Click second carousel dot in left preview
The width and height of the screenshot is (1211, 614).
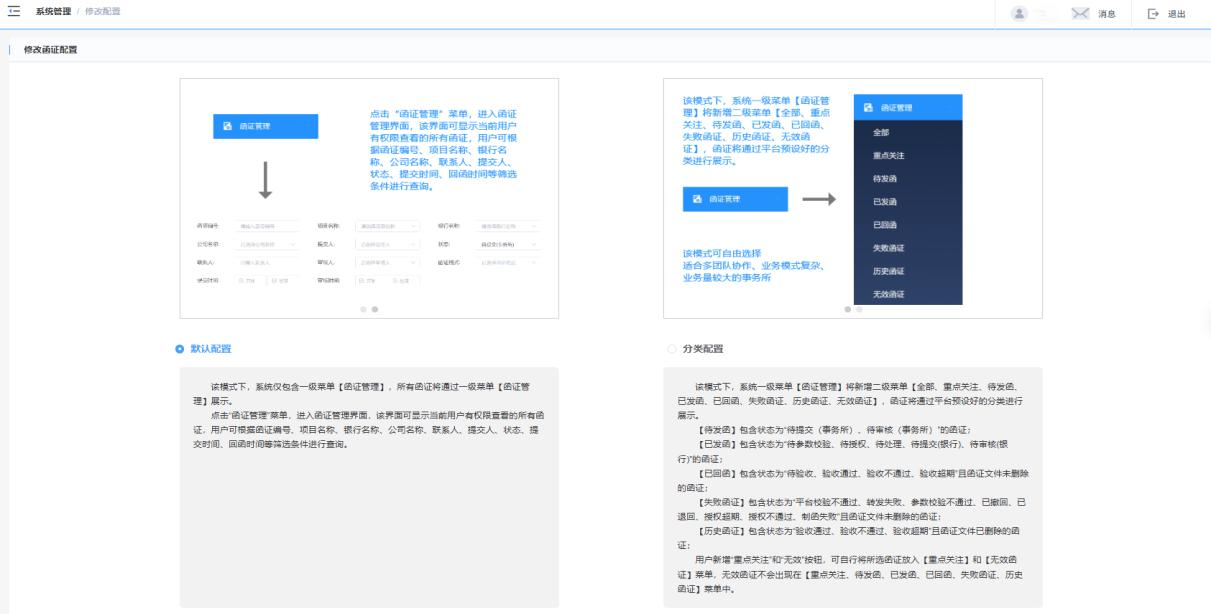point(374,309)
